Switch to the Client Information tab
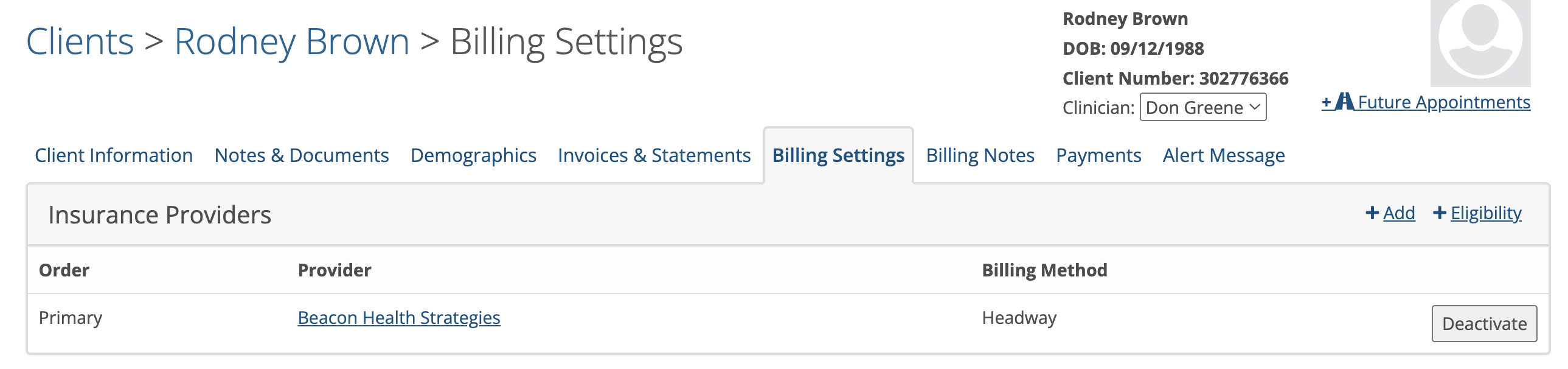The image size is (1568, 369). 114,155
